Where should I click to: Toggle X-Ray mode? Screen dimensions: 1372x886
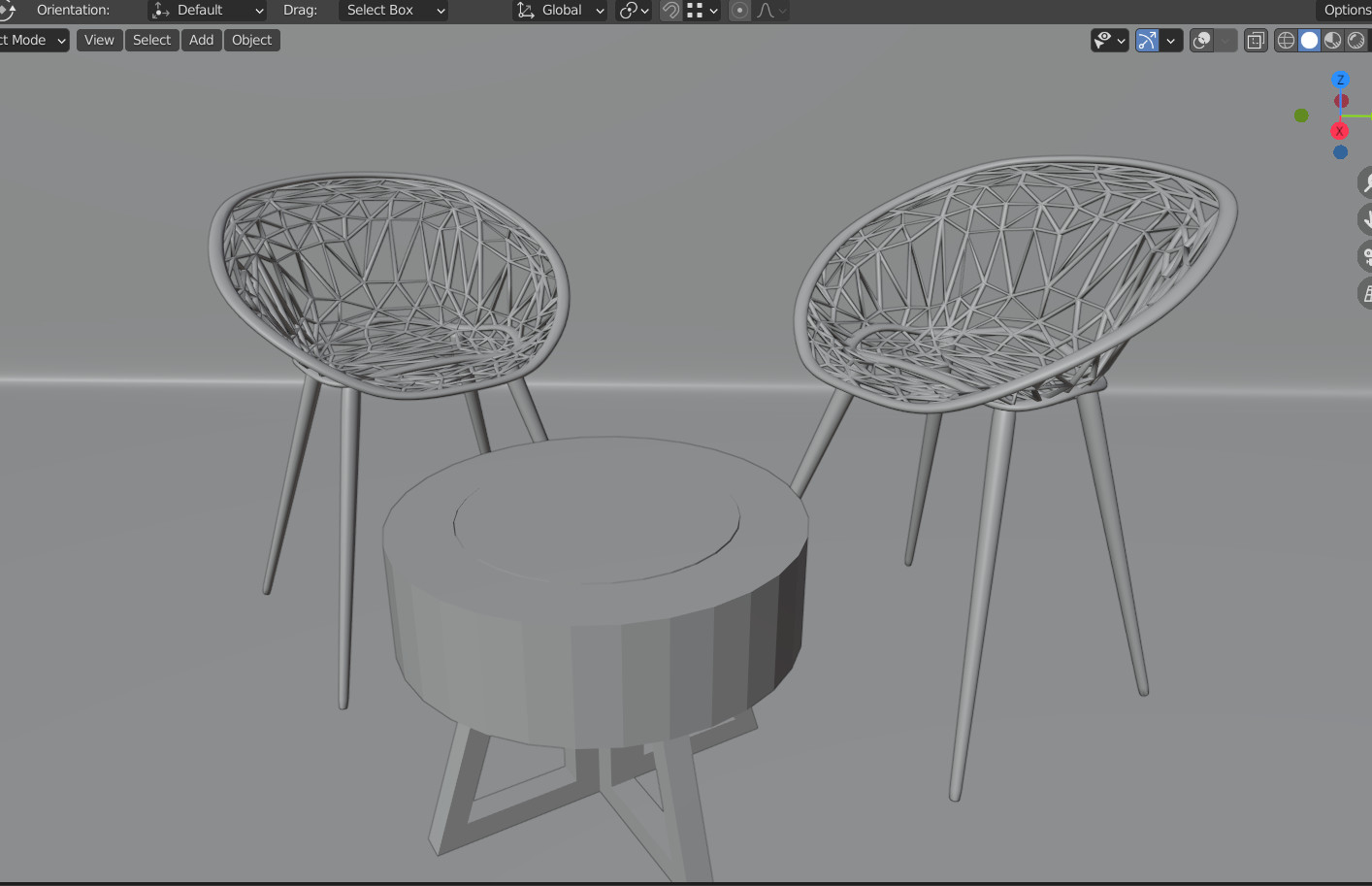[1255, 40]
